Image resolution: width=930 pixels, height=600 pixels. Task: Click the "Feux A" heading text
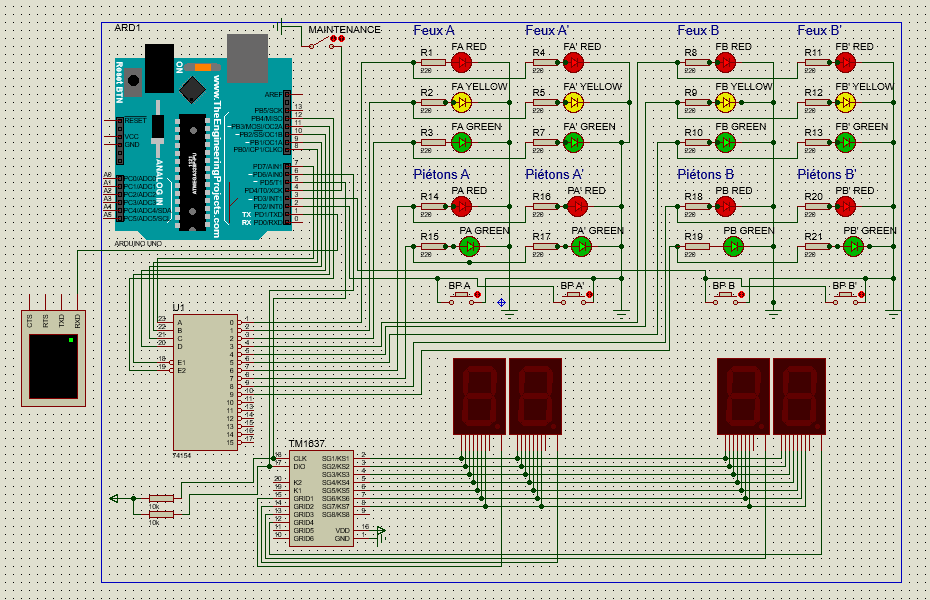tap(434, 30)
